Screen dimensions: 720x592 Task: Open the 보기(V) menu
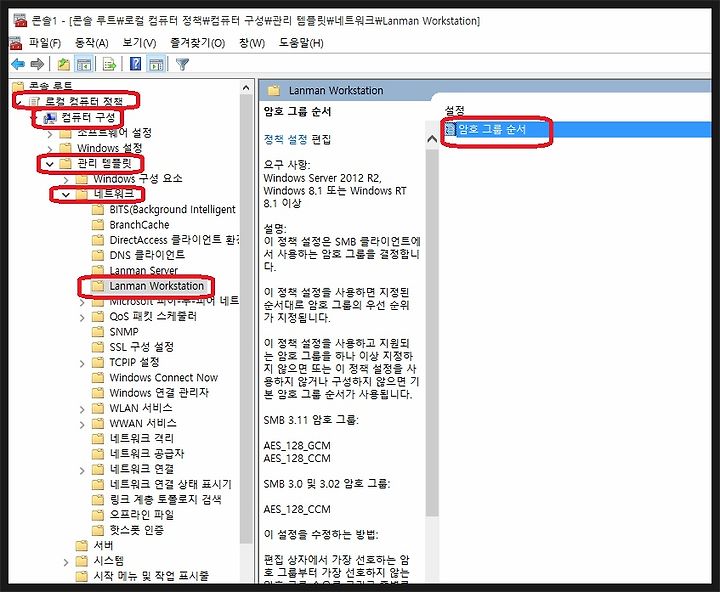[139, 43]
